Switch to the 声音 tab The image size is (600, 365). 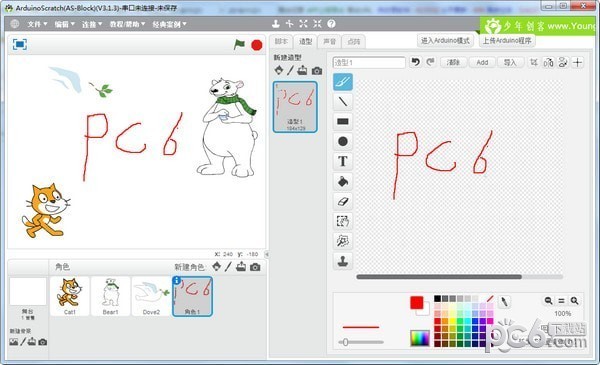click(x=329, y=41)
